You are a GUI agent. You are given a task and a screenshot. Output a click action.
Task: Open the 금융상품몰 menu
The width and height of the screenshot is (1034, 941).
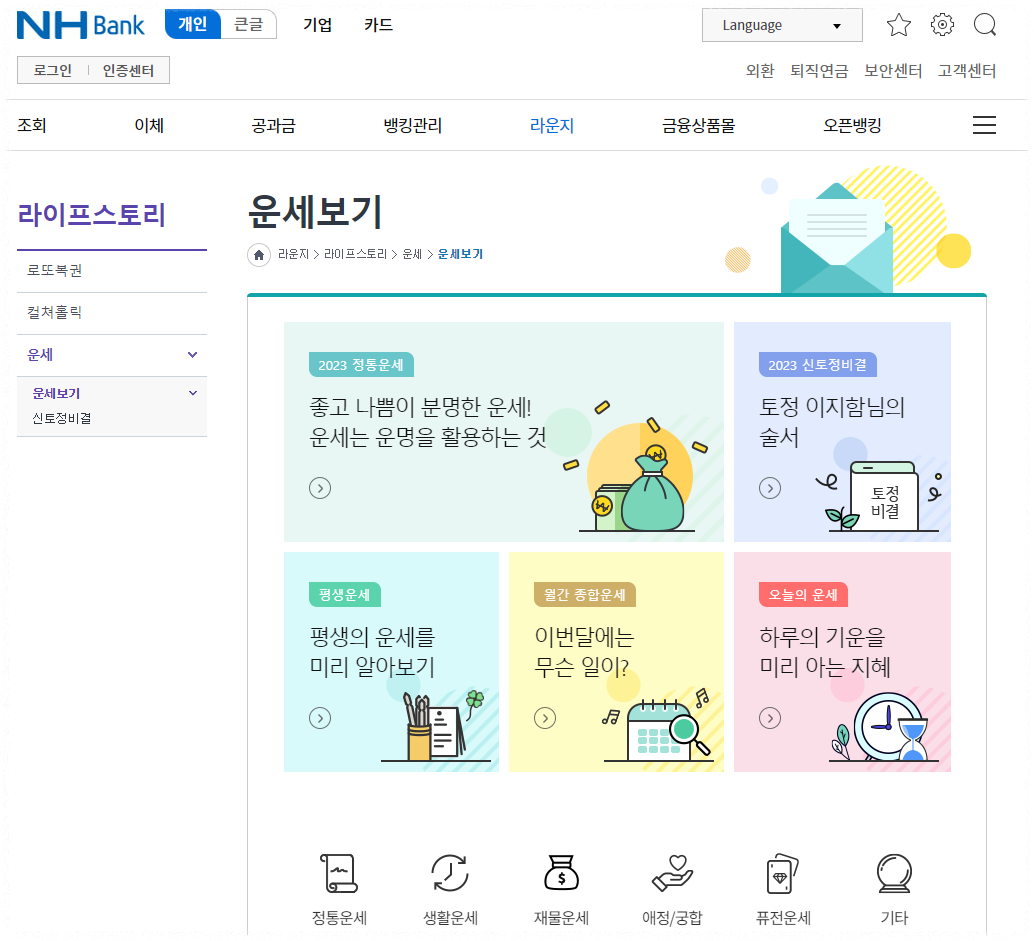pyautogui.click(x=698, y=125)
